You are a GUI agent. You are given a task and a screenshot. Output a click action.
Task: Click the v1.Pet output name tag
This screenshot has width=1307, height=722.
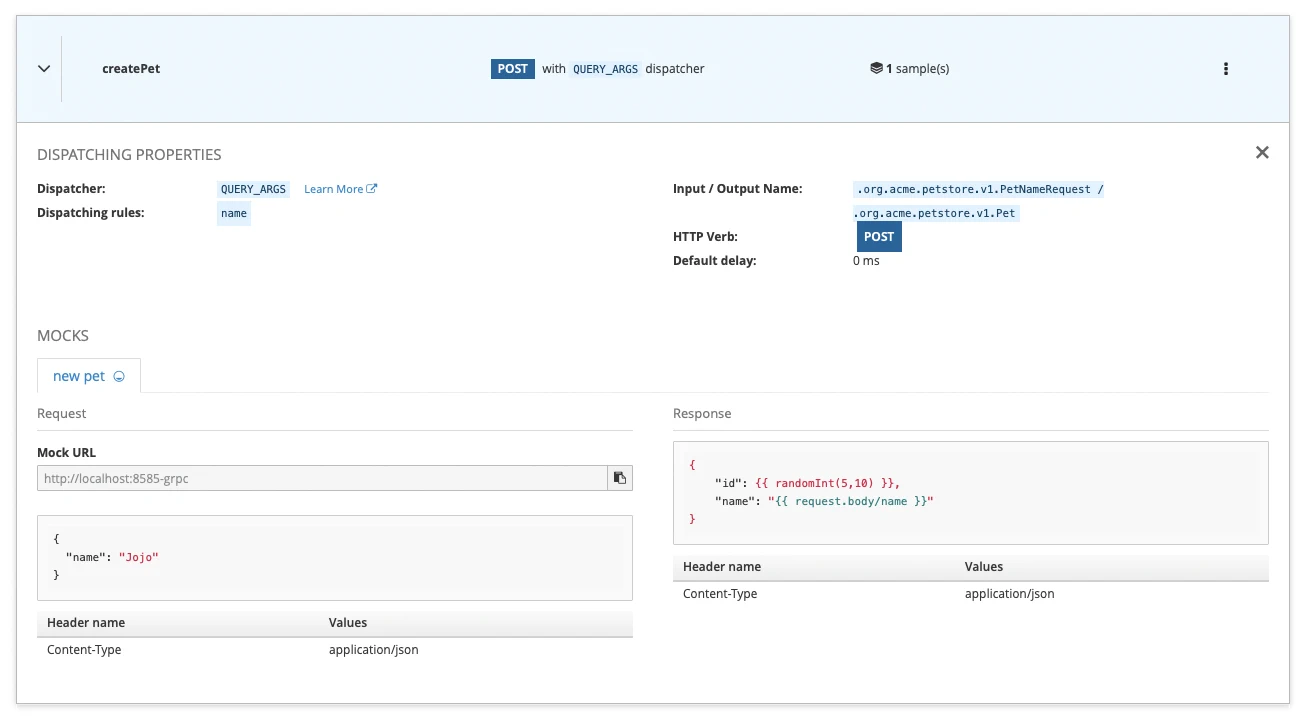click(936, 213)
